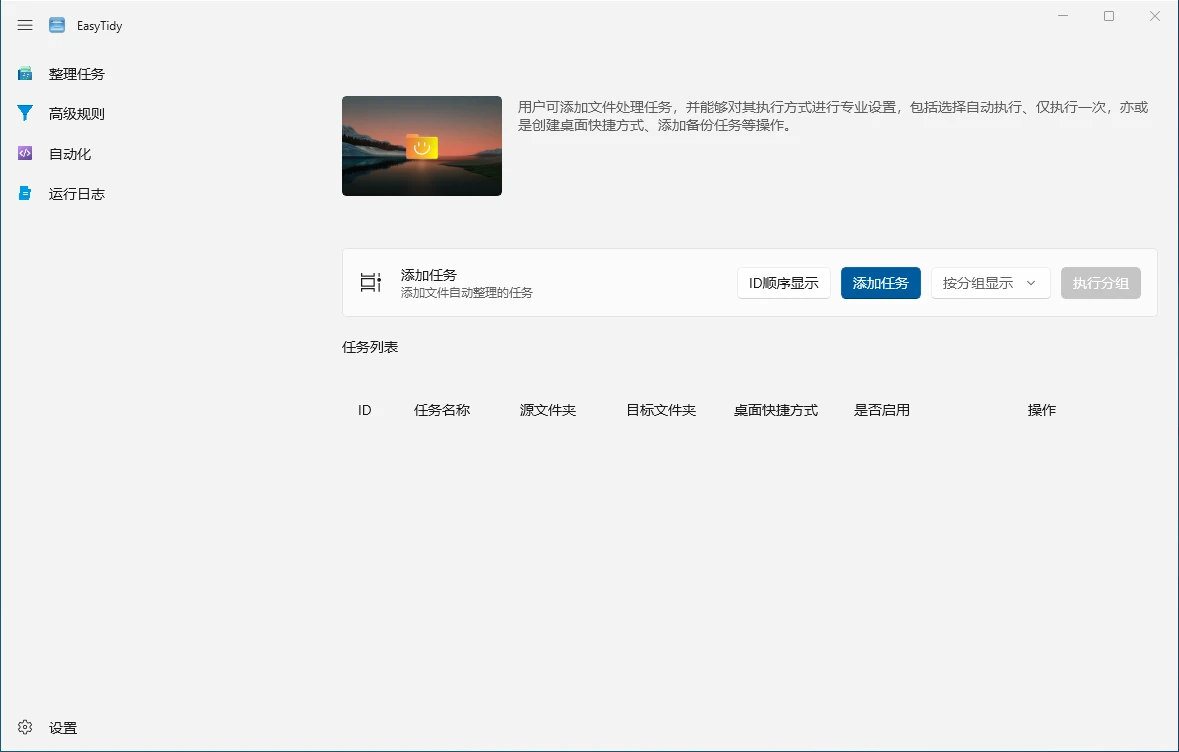Viewport: 1179px width, 752px height.
Task: Maximize the EasyTidy window
Action: [x=1109, y=16]
